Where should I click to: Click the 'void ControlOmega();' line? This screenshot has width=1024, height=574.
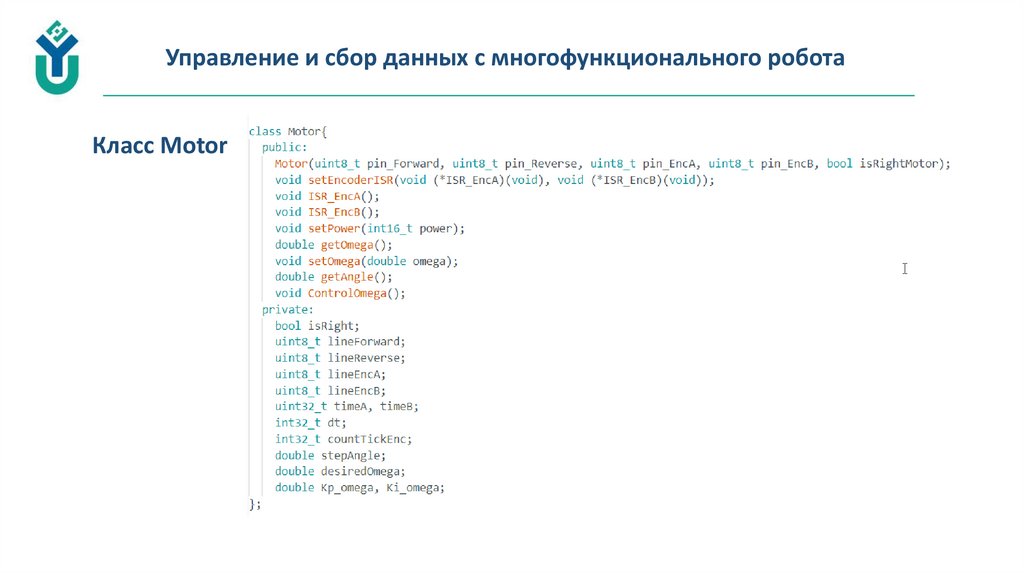coord(340,293)
